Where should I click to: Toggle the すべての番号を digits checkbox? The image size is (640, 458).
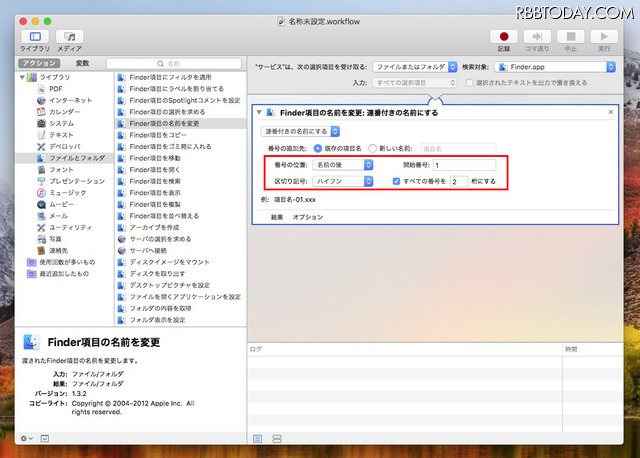(396, 181)
